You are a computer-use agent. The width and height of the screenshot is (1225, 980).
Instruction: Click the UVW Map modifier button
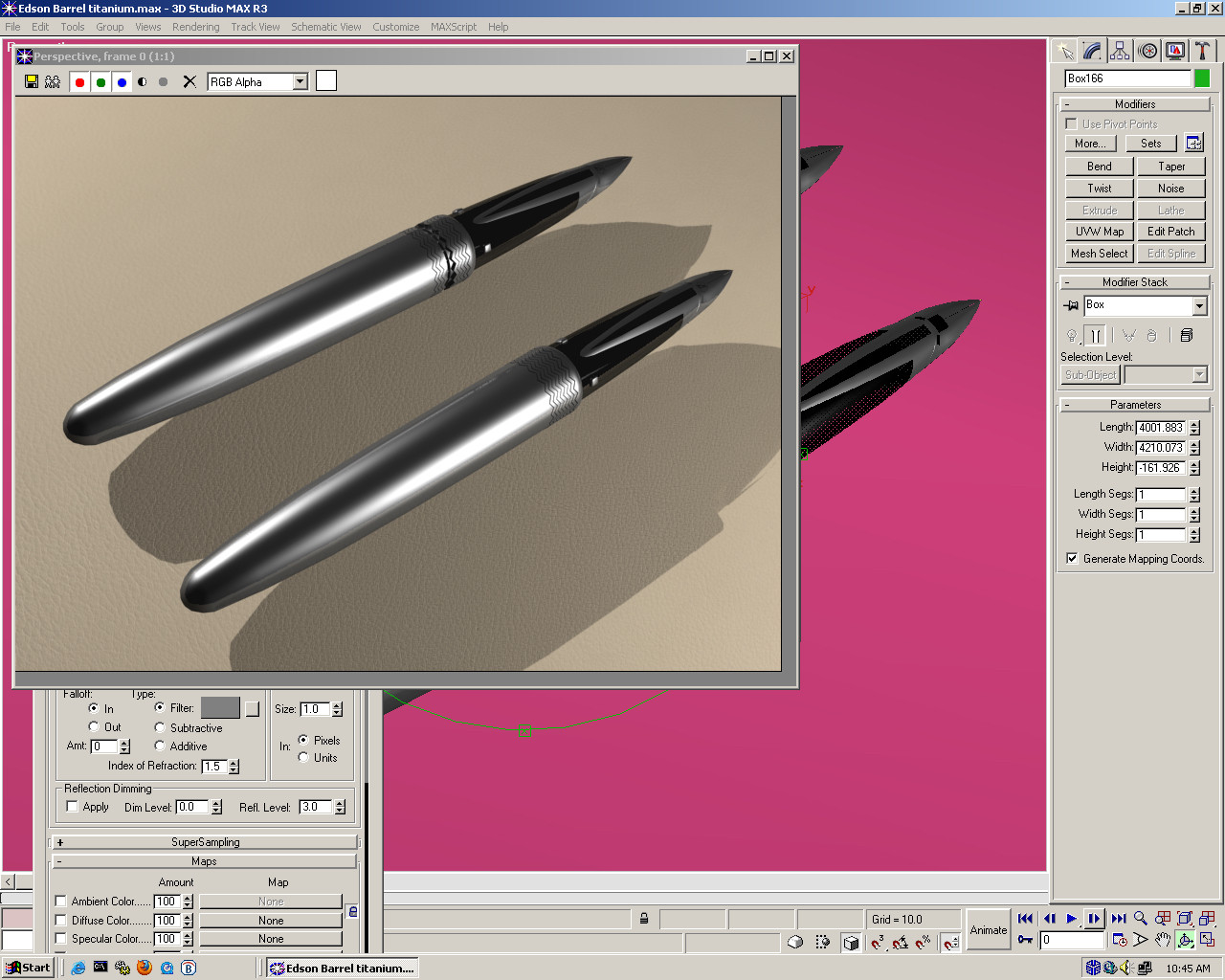tap(1099, 232)
